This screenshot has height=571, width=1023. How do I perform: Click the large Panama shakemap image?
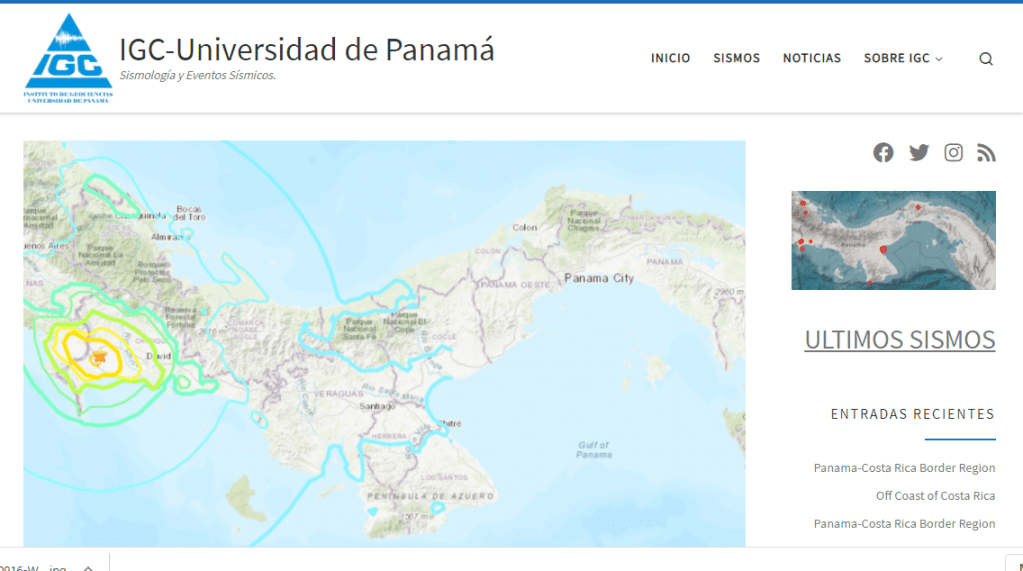(x=384, y=344)
